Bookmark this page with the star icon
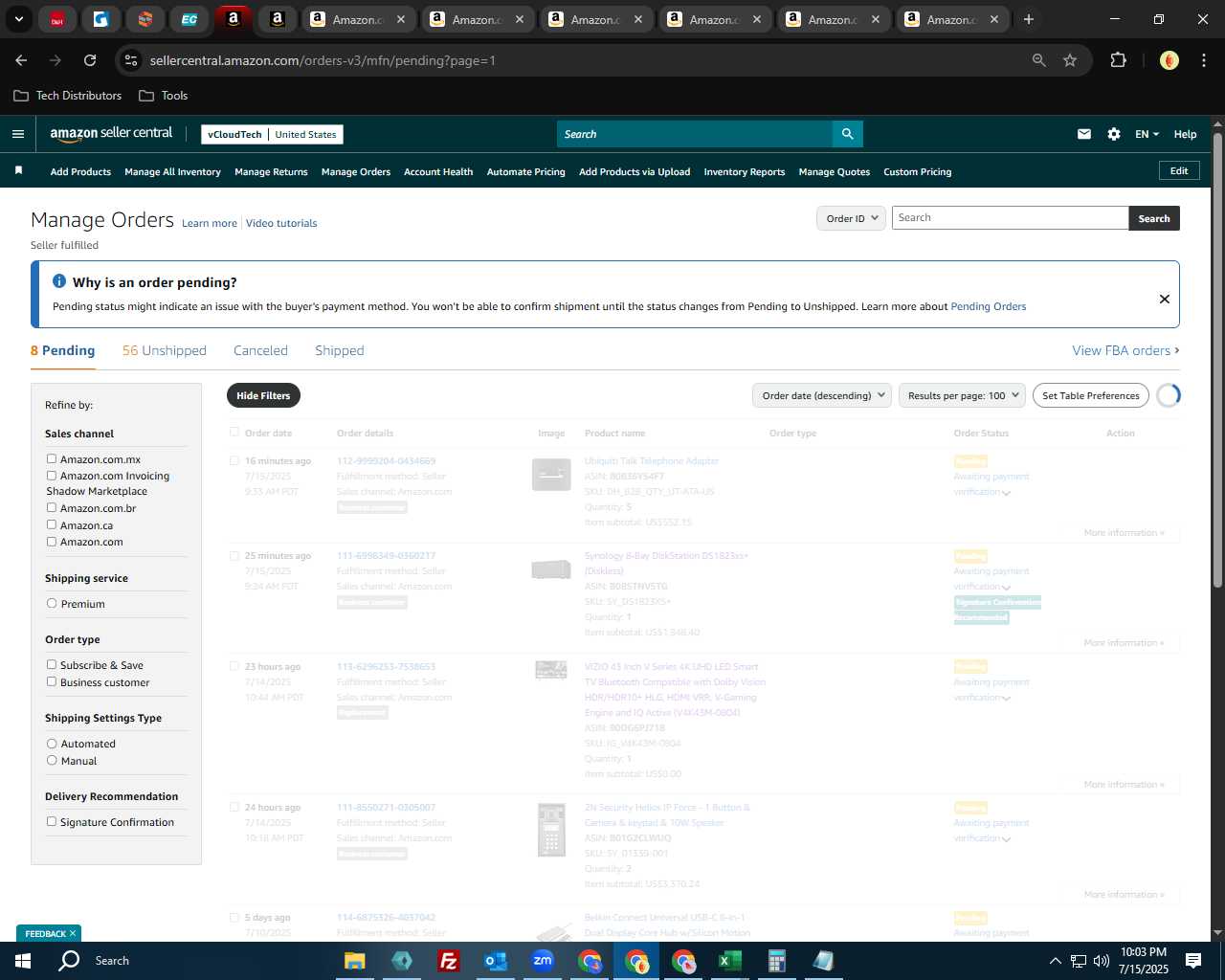Screen dimensions: 1225x980 (1070, 60)
